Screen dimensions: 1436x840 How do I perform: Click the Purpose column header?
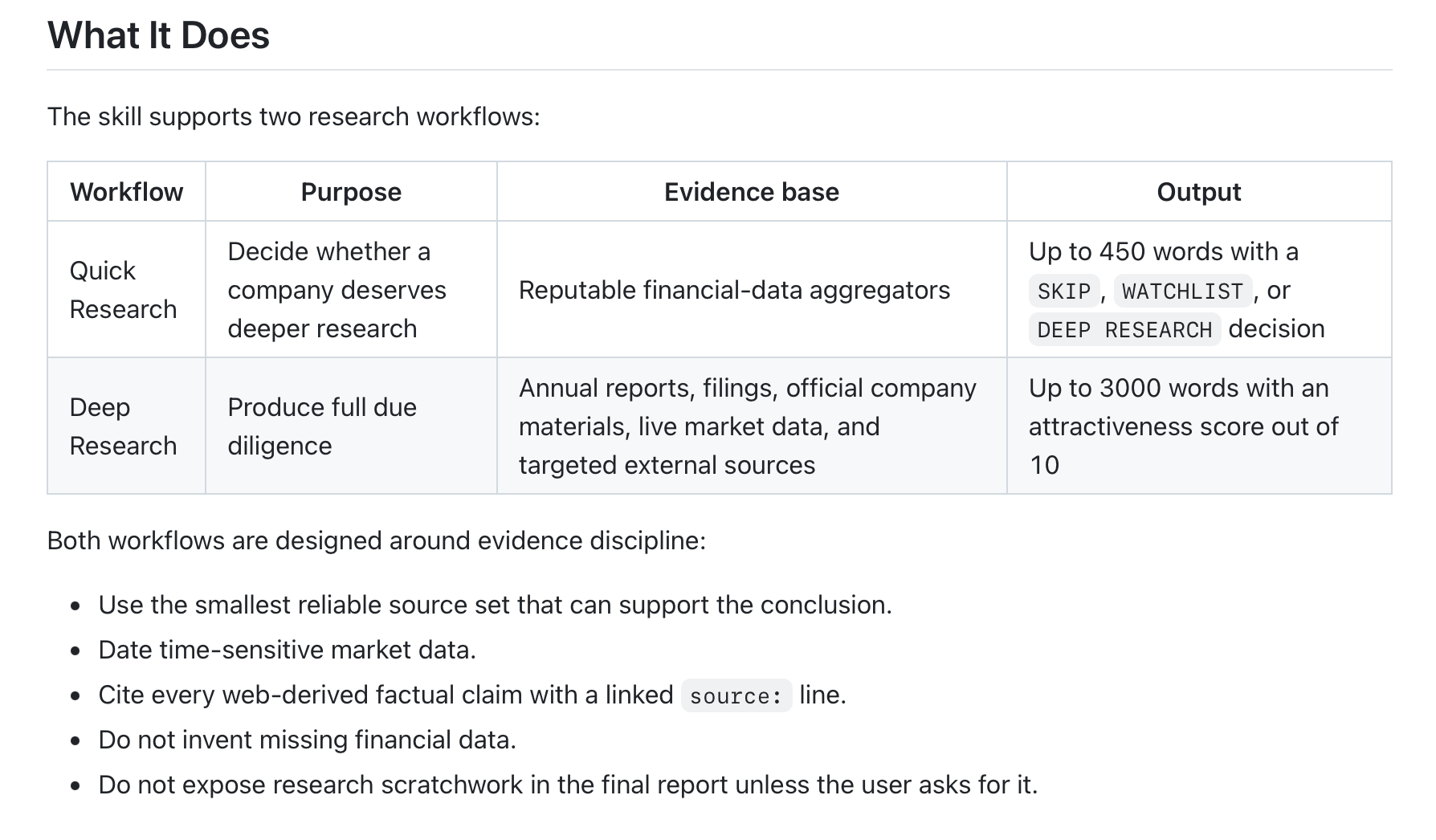click(x=351, y=192)
